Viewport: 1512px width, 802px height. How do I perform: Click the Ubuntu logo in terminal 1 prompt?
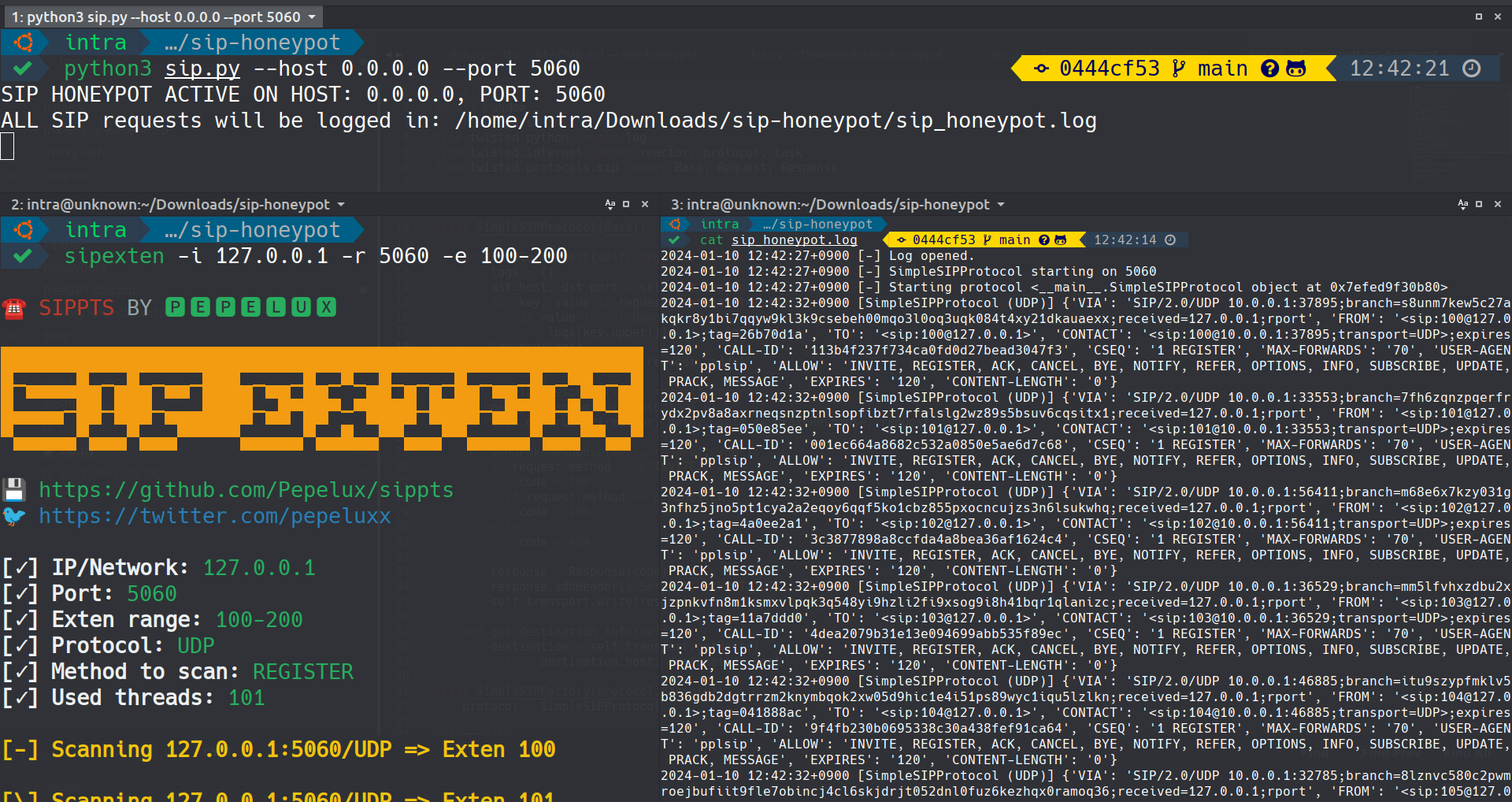pos(24,43)
